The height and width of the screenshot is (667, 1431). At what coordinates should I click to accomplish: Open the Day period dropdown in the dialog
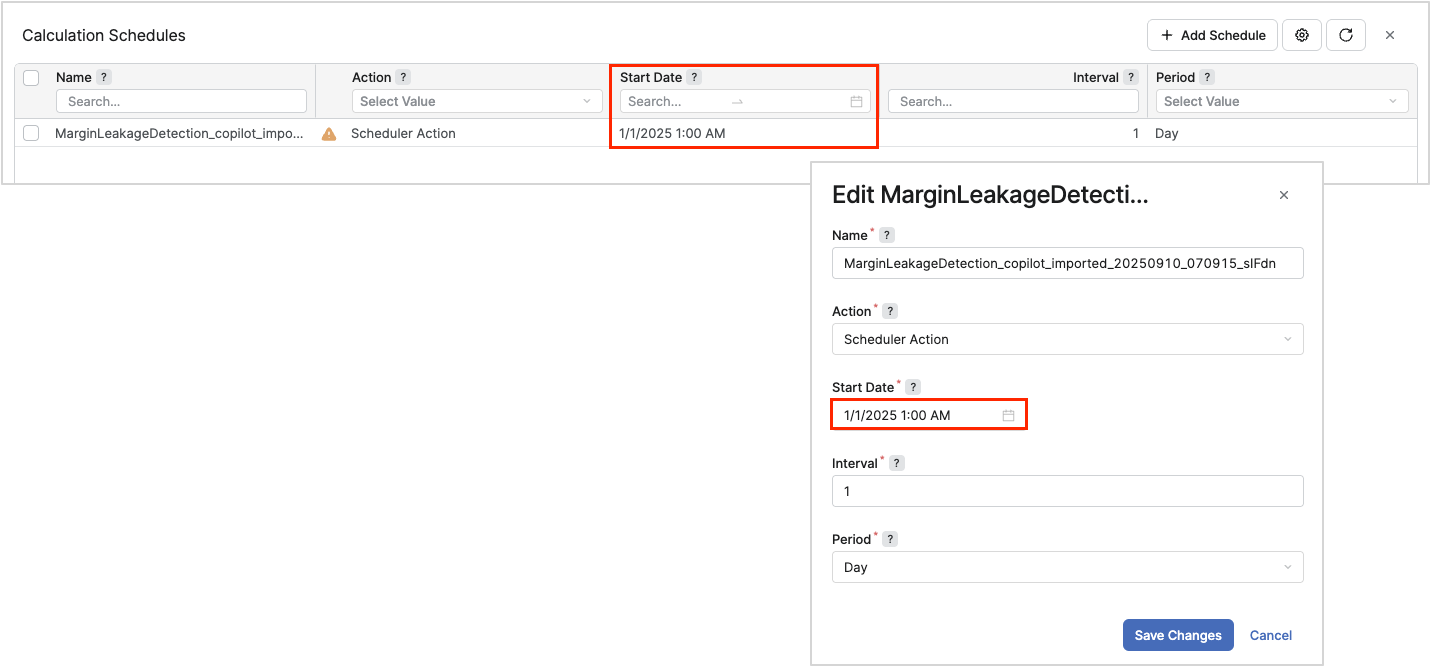1067,567
